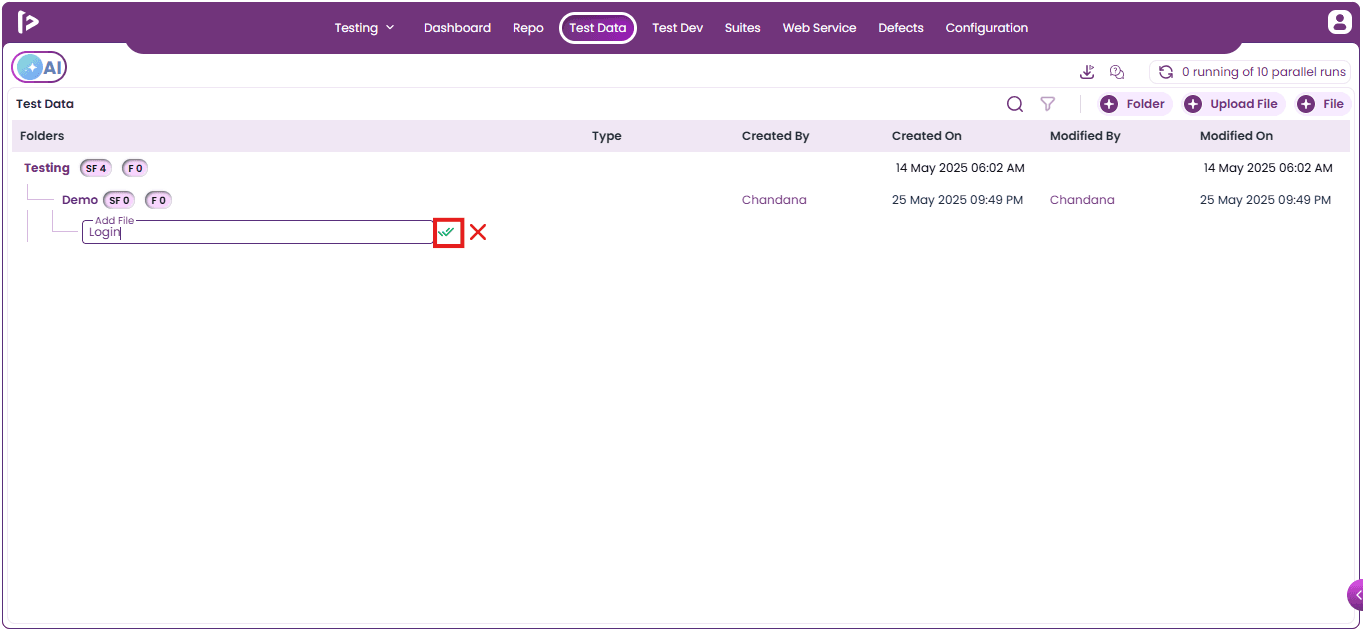The image size is (1363, 631).
Task: Click Chandana in the Modified By column
Action: pyautogui.click(x=1082, y=200)
